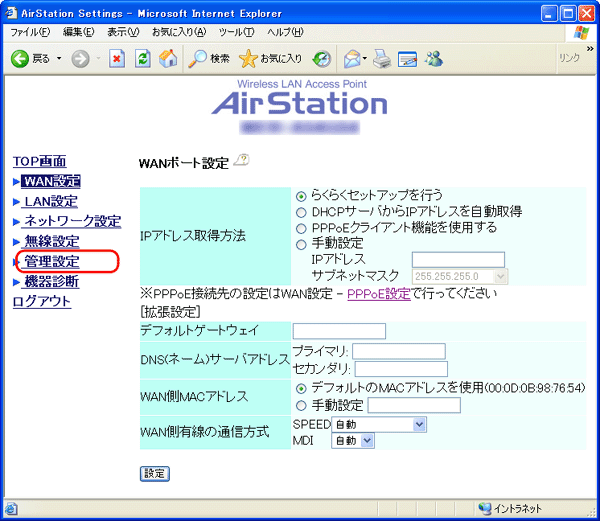
Task: Click the プライマリ DNS input field
Action: tap(399, 352)
